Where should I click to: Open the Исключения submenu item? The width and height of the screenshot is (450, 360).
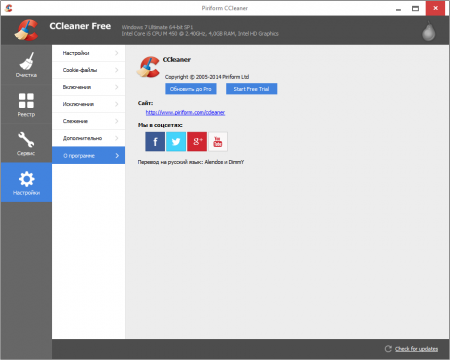pyautogui.click(x=88, y=104)
